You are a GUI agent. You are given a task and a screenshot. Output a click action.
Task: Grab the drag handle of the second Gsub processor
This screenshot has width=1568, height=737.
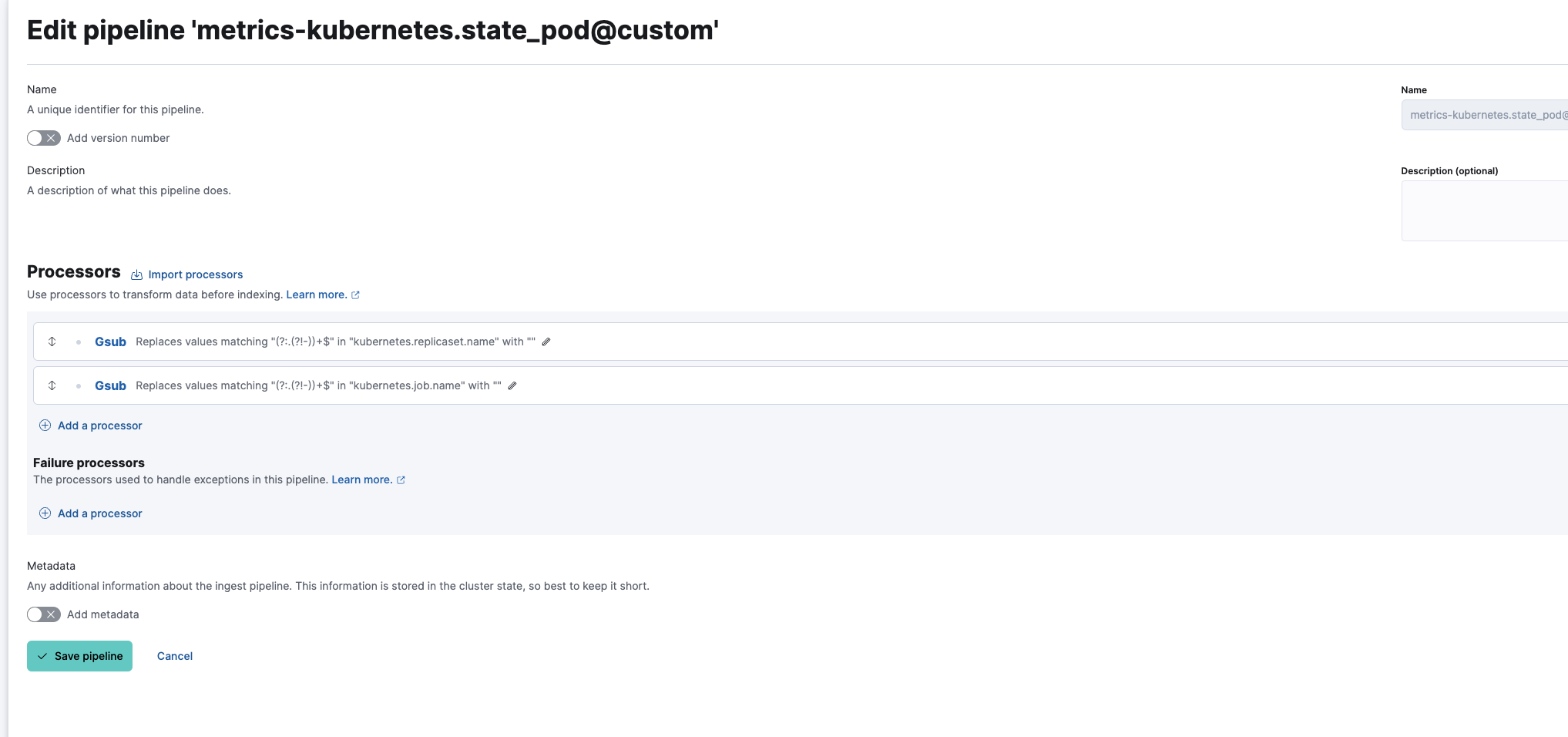pos(52,385)
